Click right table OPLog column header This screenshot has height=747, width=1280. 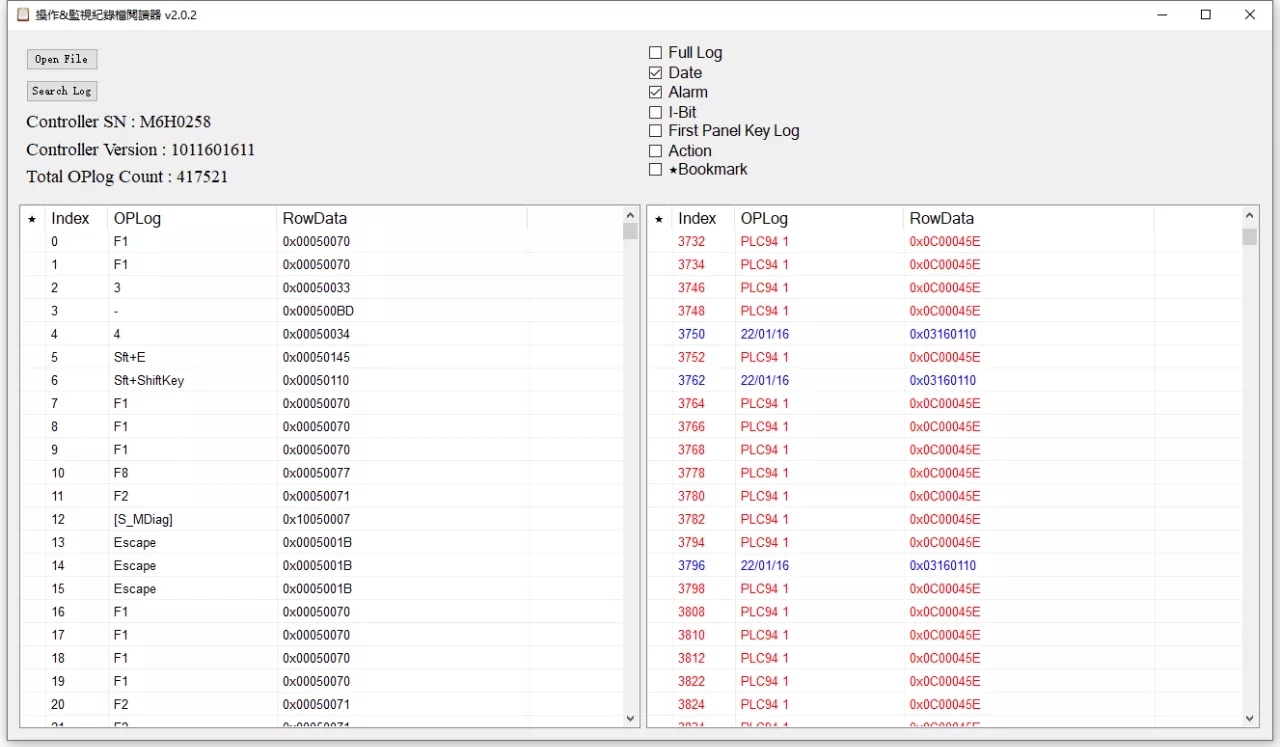pos(819,218)
